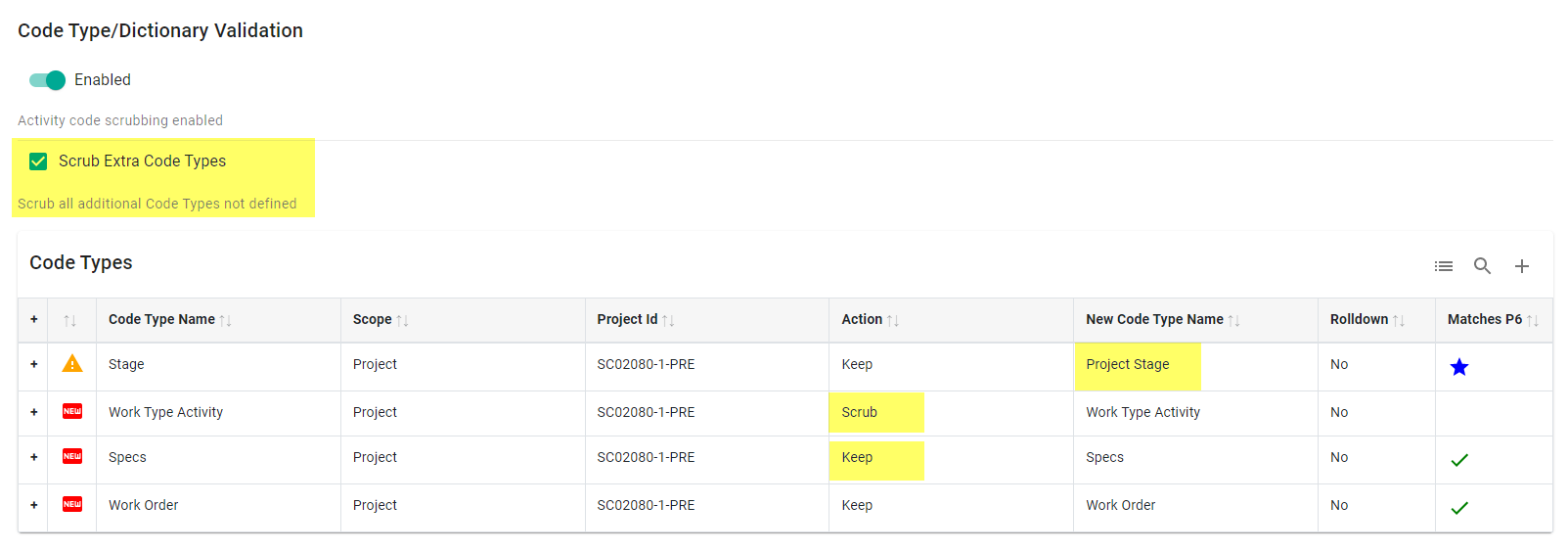Click Project Stage new code type name
Screen dimensions: 1568x551
point(1127,364)
